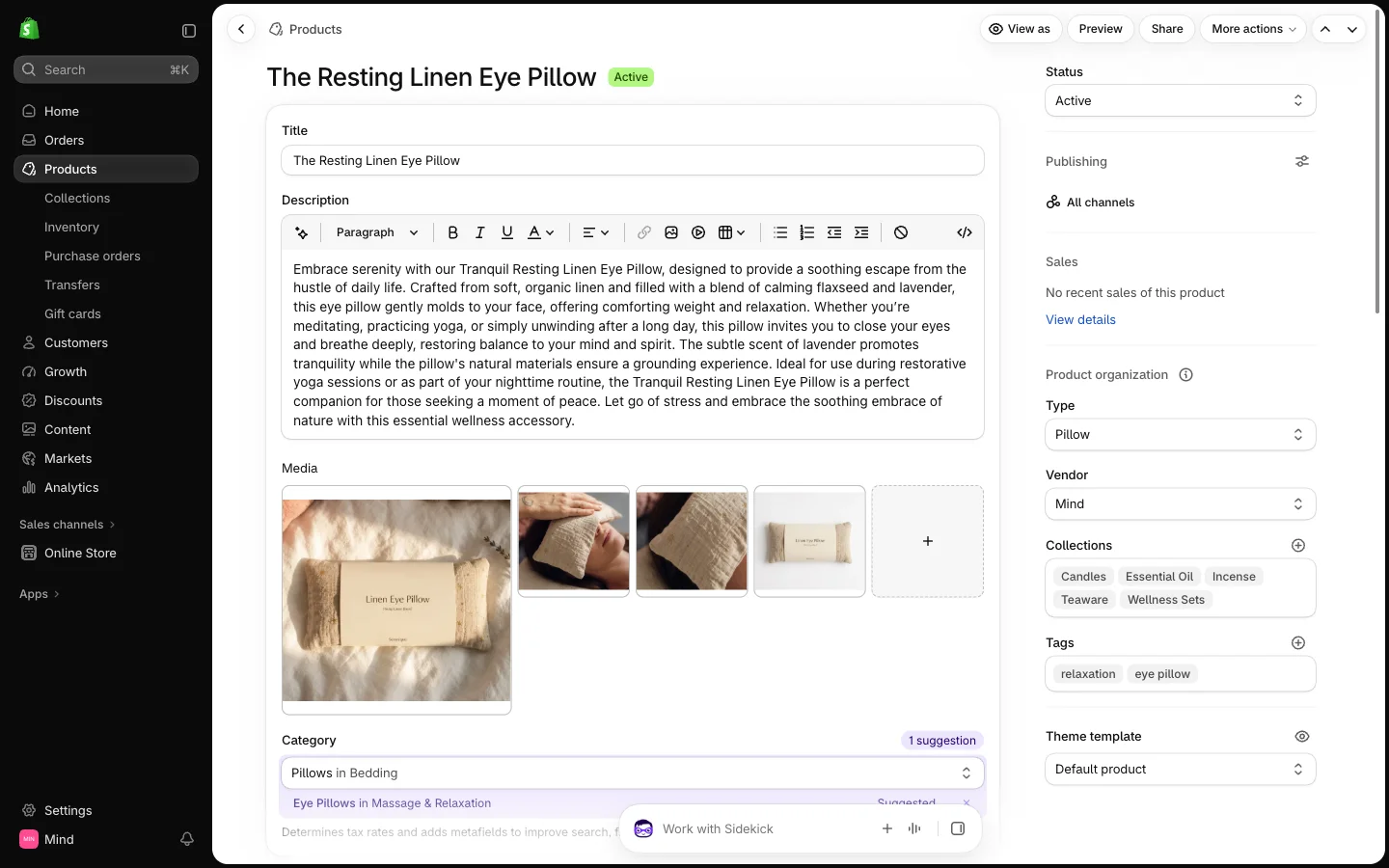Open Publishing channel settings icon

[1302, 161]
